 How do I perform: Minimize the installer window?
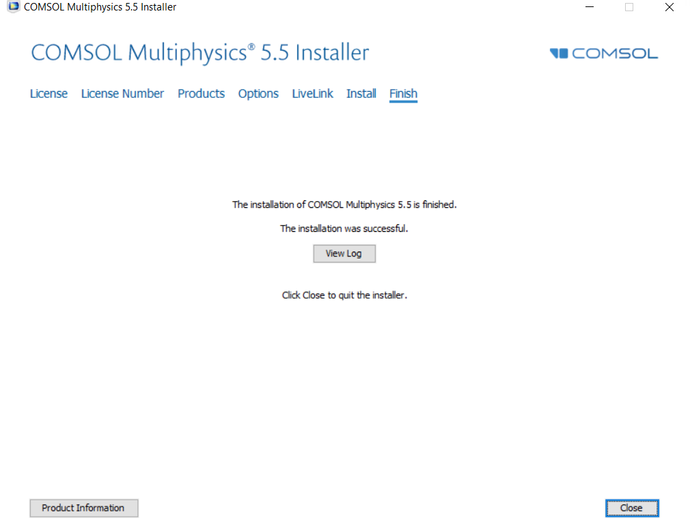click(x=589, y=7)
